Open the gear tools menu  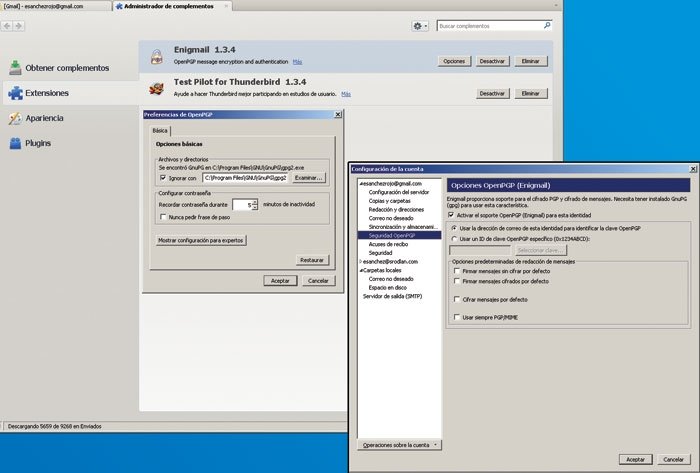pos(420,26)
